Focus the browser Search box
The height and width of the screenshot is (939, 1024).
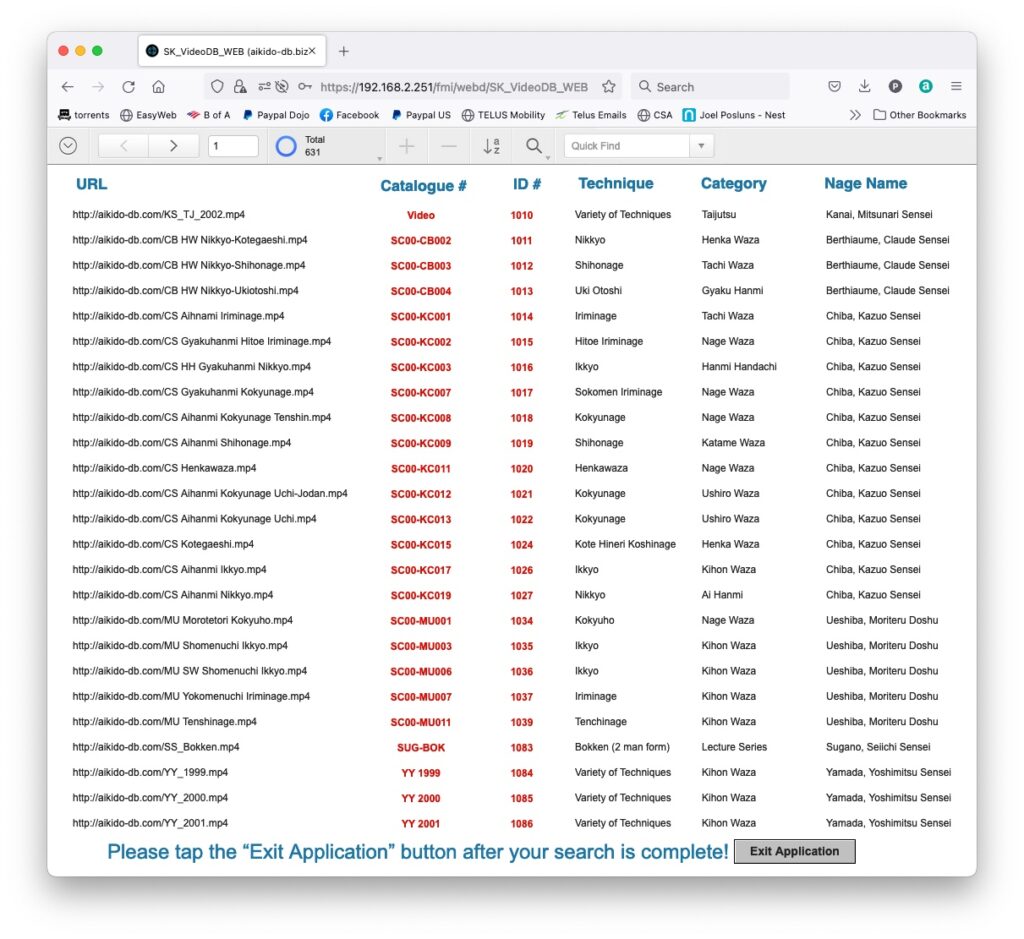coord(710,87)
